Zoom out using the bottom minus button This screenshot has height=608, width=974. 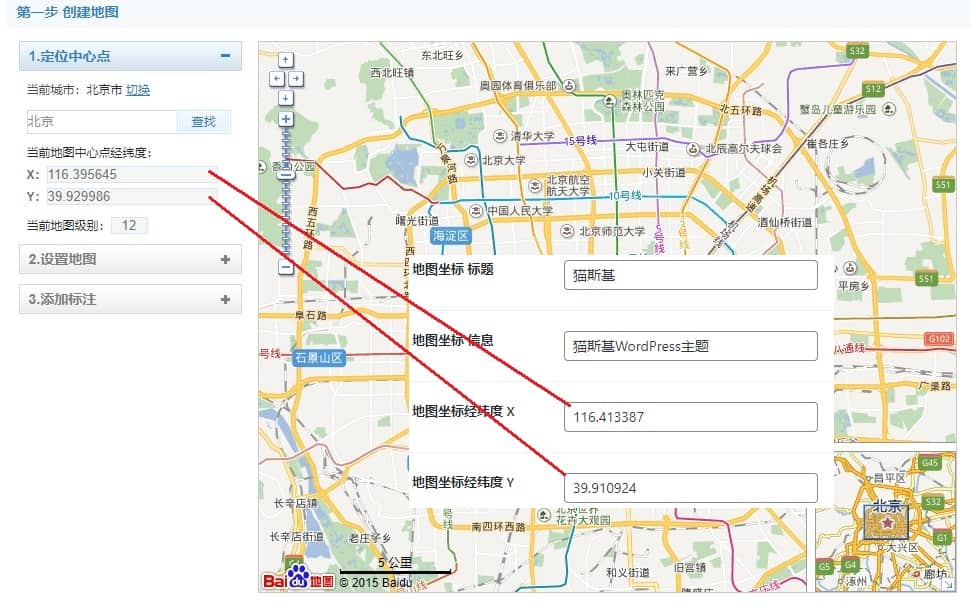tap(286, 267)
